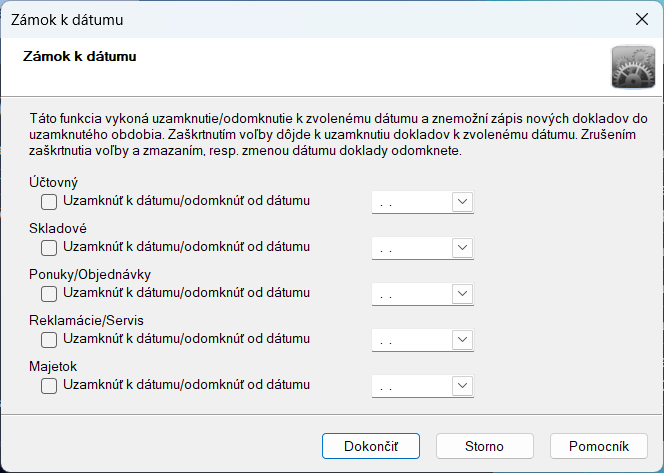Click the Ponuky/Objednávky date input field
The height and width of the screenshot is (473, 664).
(411, 294)
